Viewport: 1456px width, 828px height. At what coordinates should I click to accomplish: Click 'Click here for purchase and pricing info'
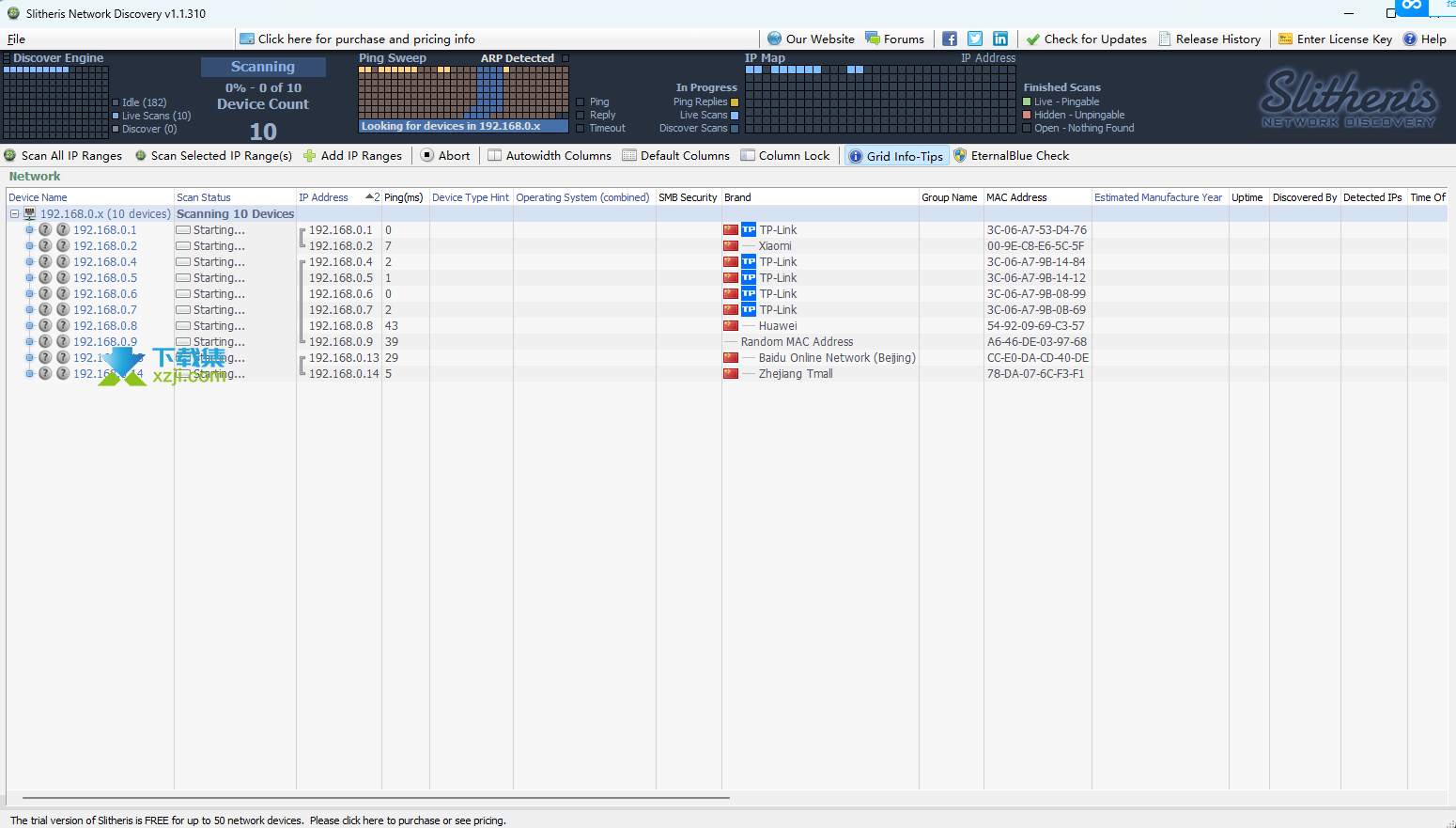(x=366, y=39)
